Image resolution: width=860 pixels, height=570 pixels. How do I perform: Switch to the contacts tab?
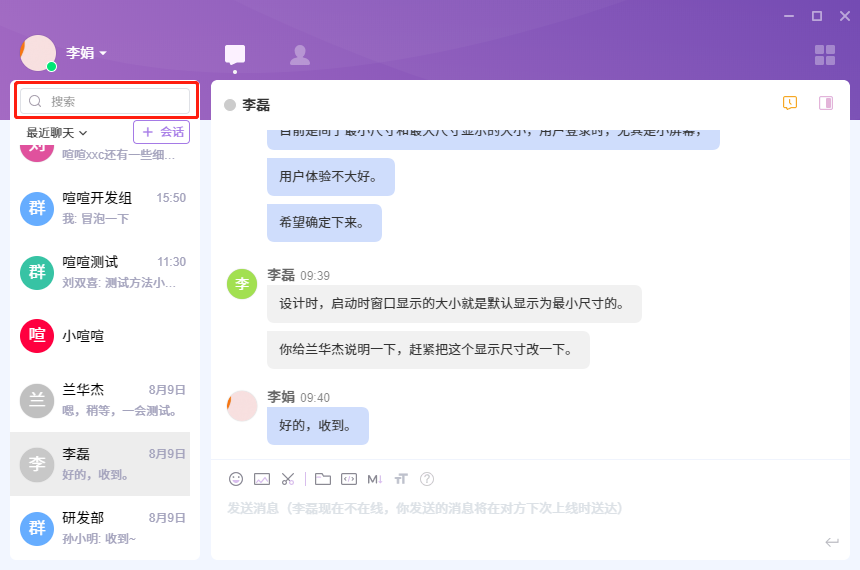(x=299, y=55)
